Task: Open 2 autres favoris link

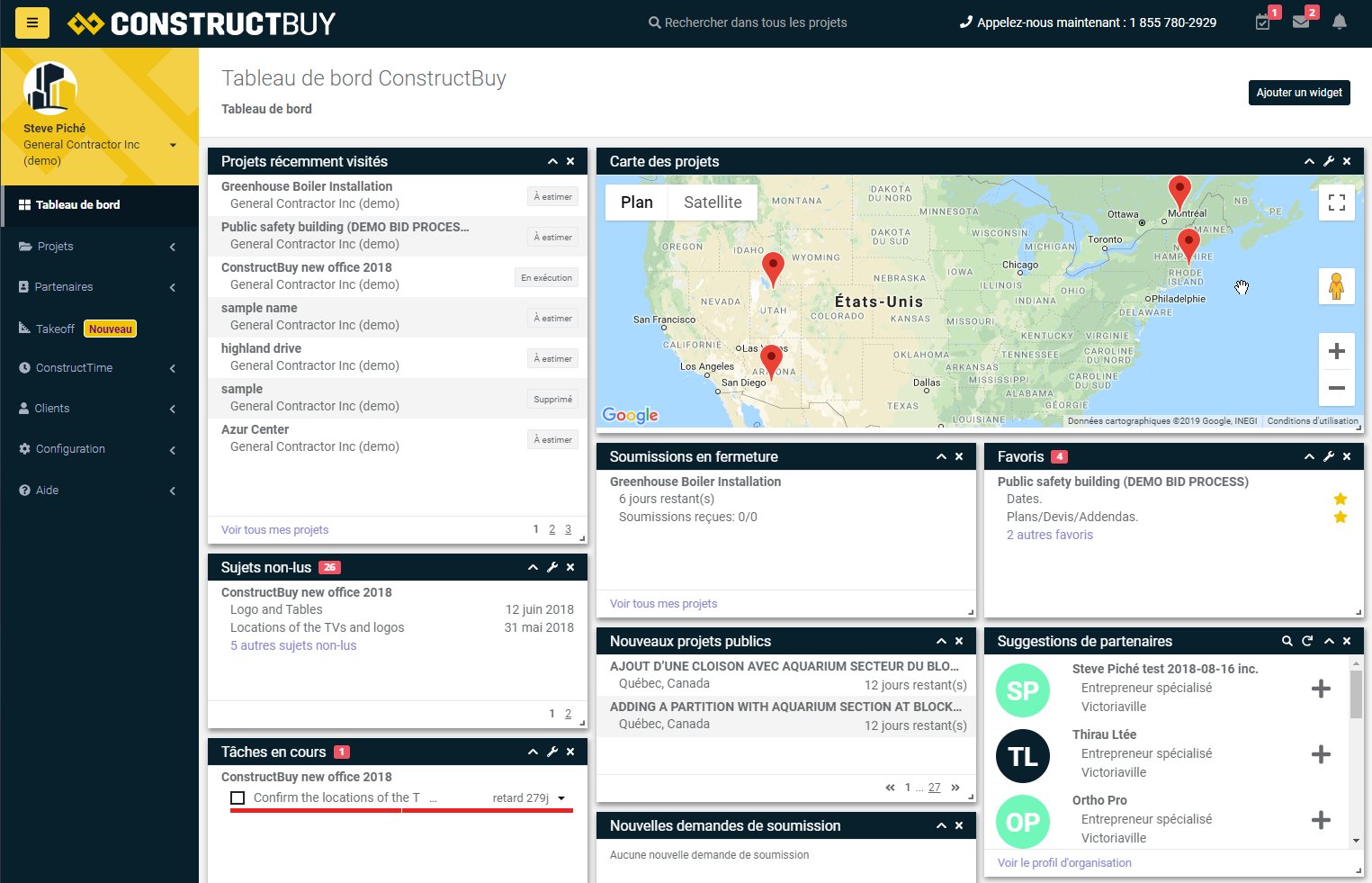Action: point(1050,535)
